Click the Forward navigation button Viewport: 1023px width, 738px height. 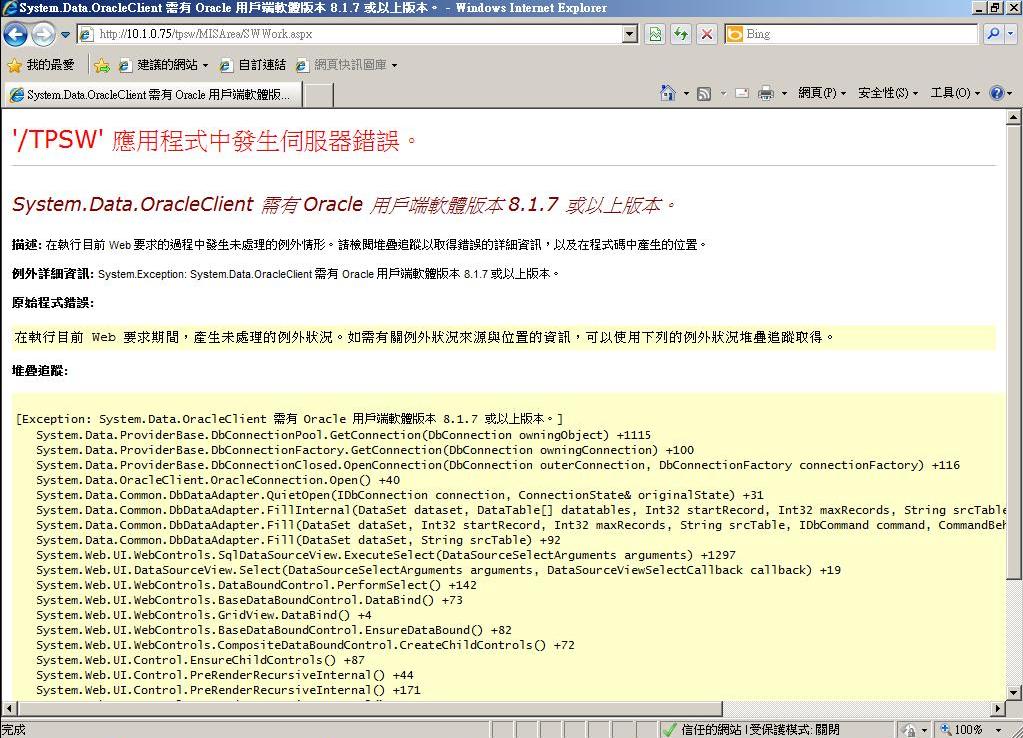[x=43, y=33]
